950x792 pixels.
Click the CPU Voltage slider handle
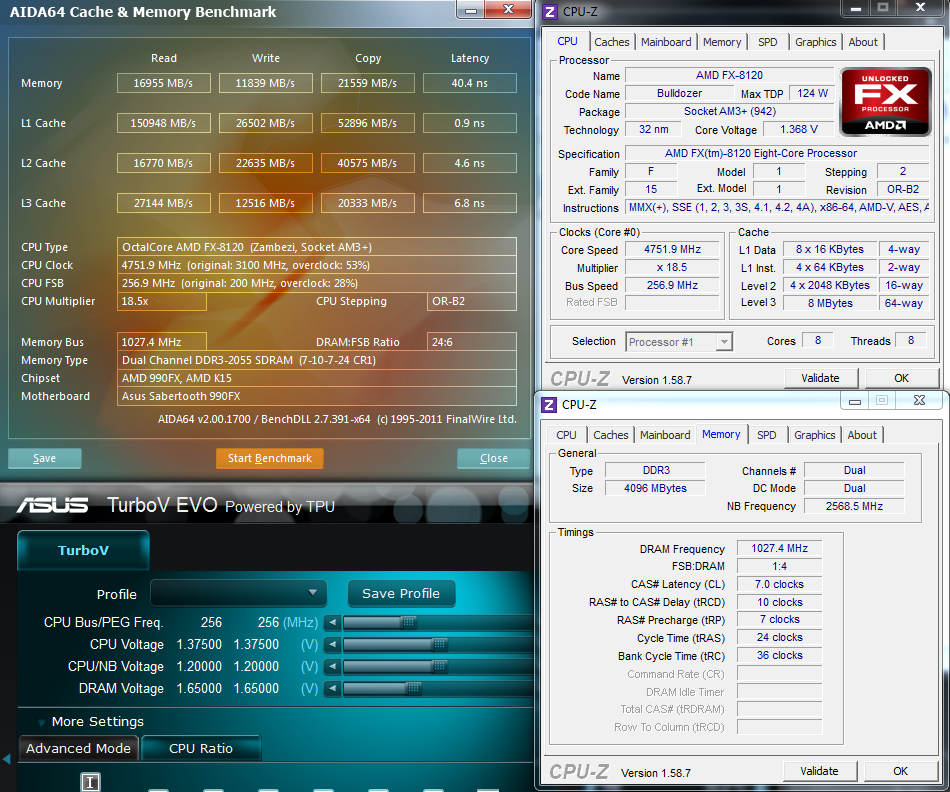click(440, 645)
